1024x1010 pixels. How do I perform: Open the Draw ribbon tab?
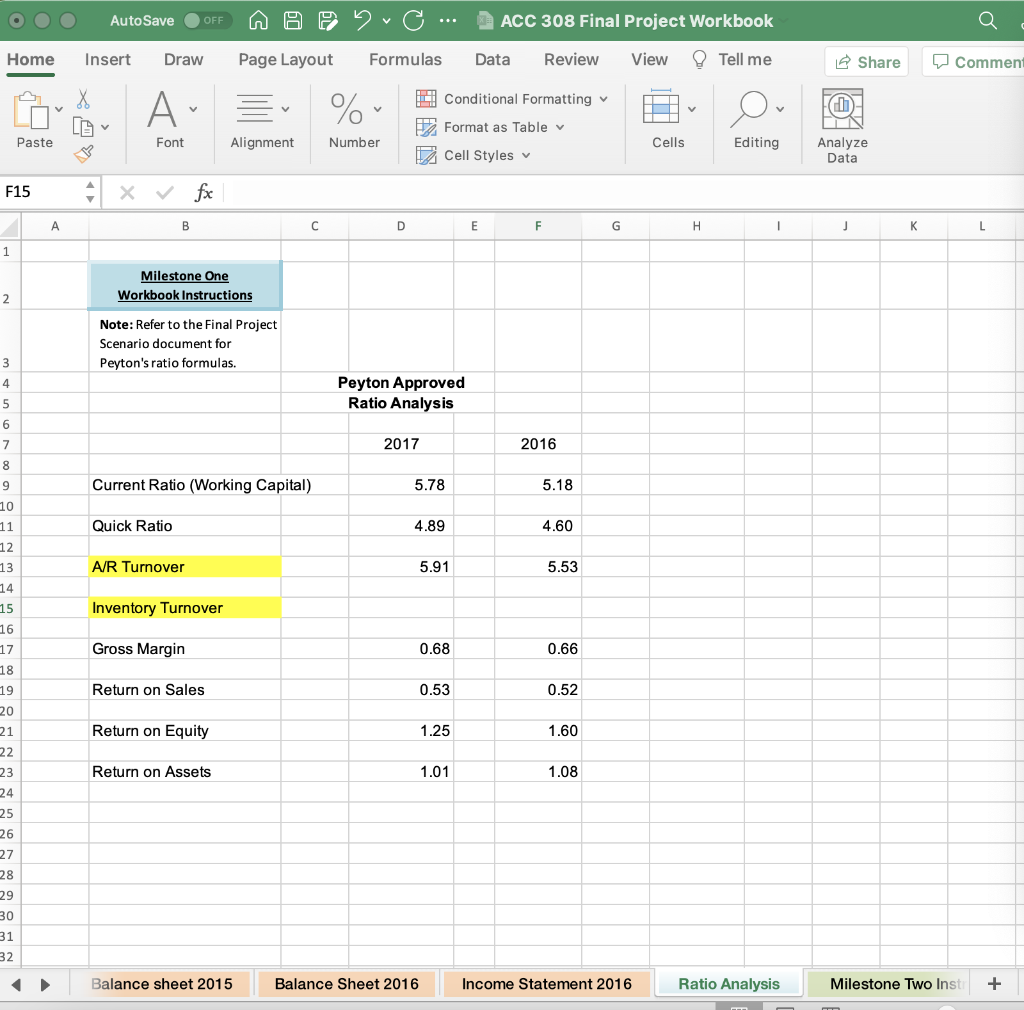tap(184, 59)
